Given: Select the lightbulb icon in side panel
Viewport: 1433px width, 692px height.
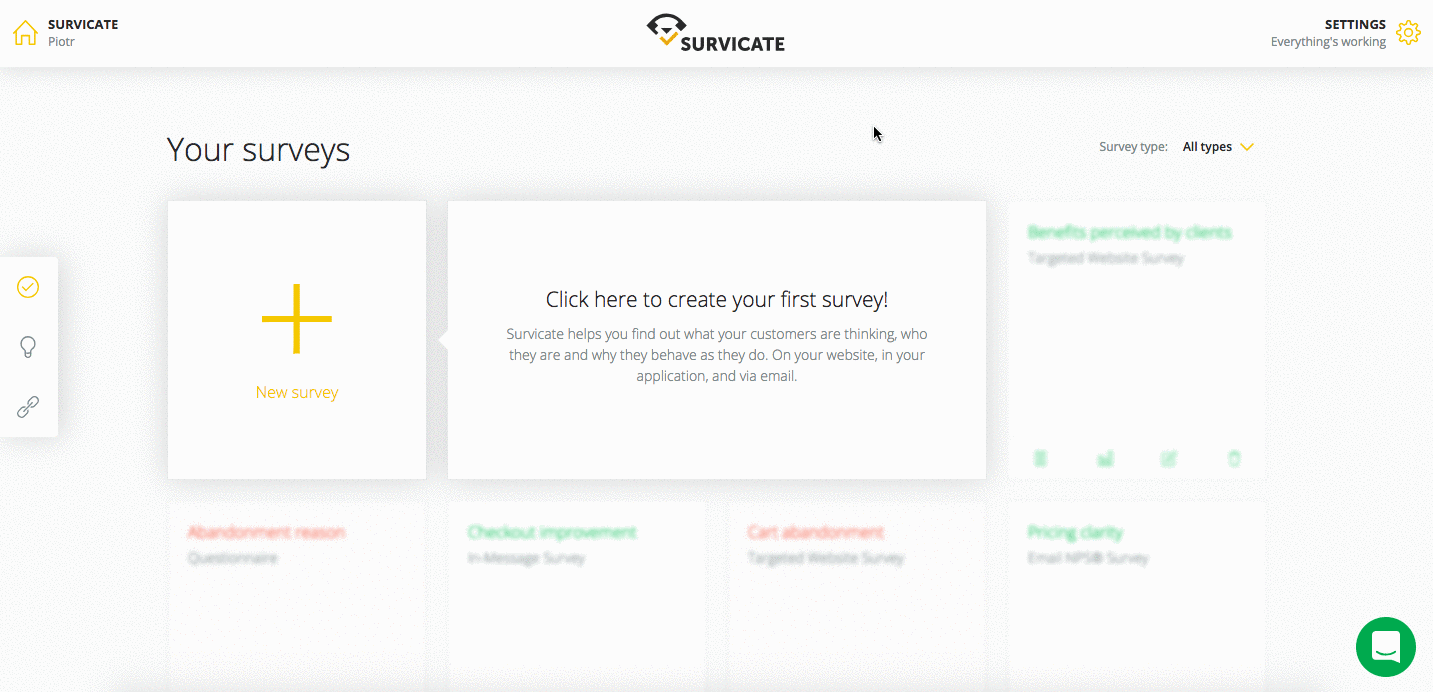Looking at the screenshot, I should point(28,347).
